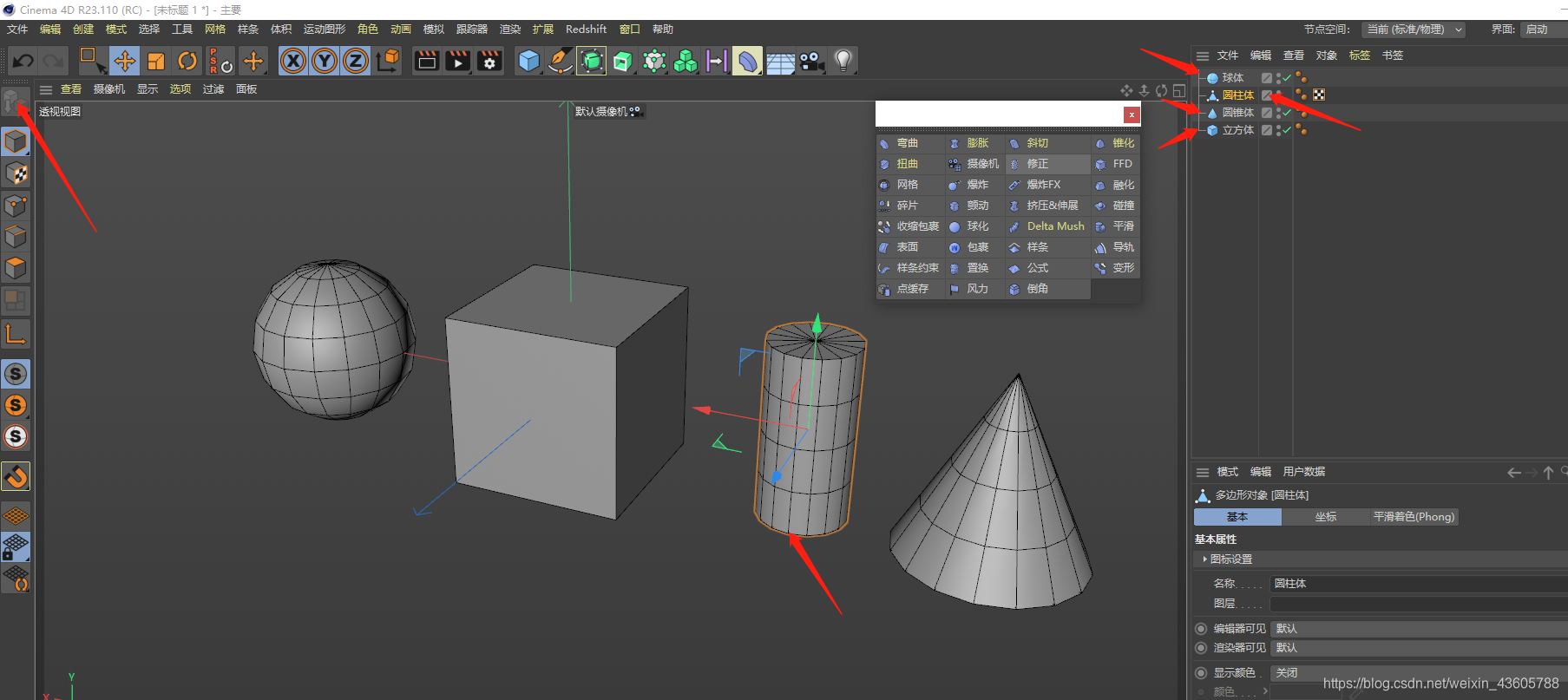The height and width of the screenshot is (700, 1568).
Task: Open the deformer bend icon in toolbar
Action: click(x=747, y=61)
